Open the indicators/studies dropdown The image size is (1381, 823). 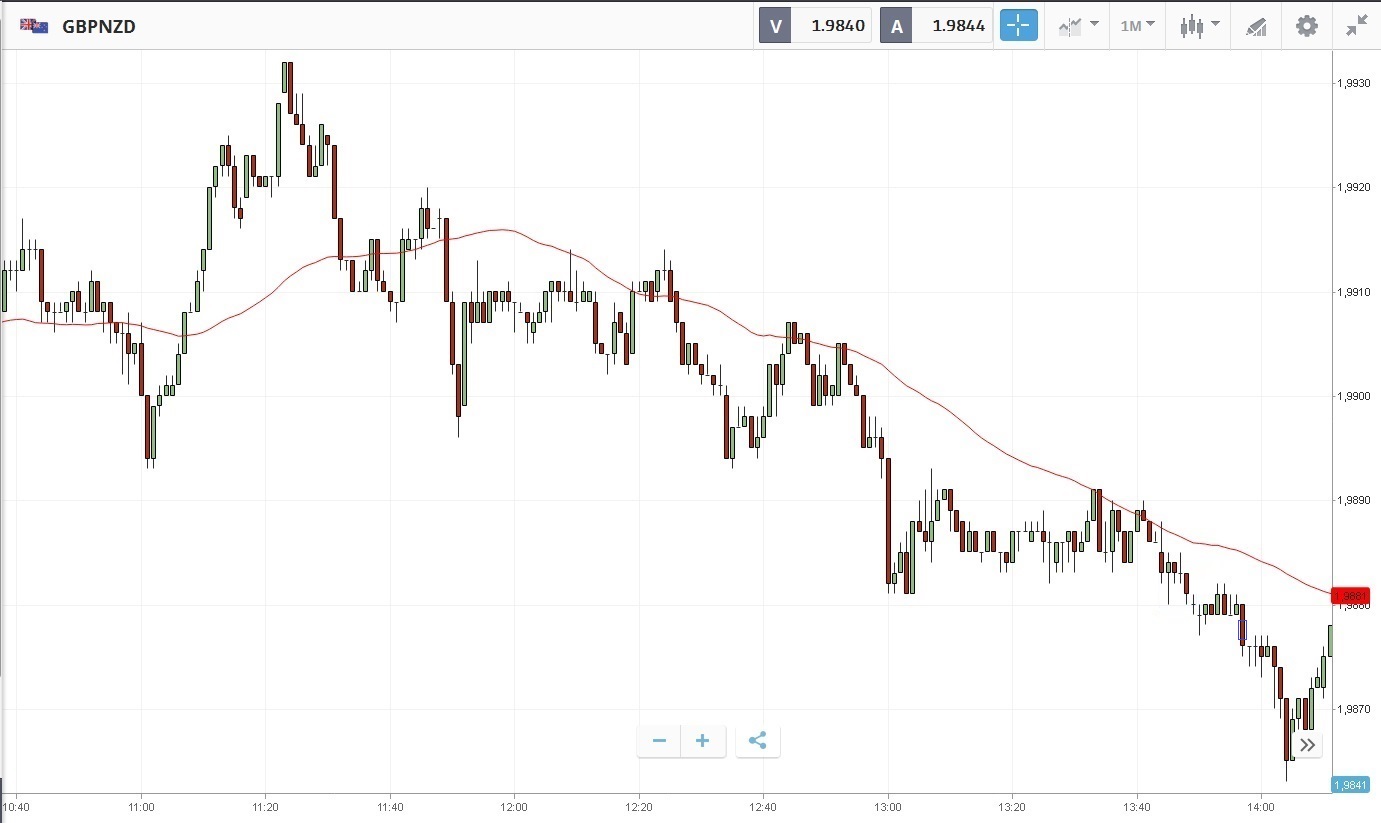(x=1079, y=26)
